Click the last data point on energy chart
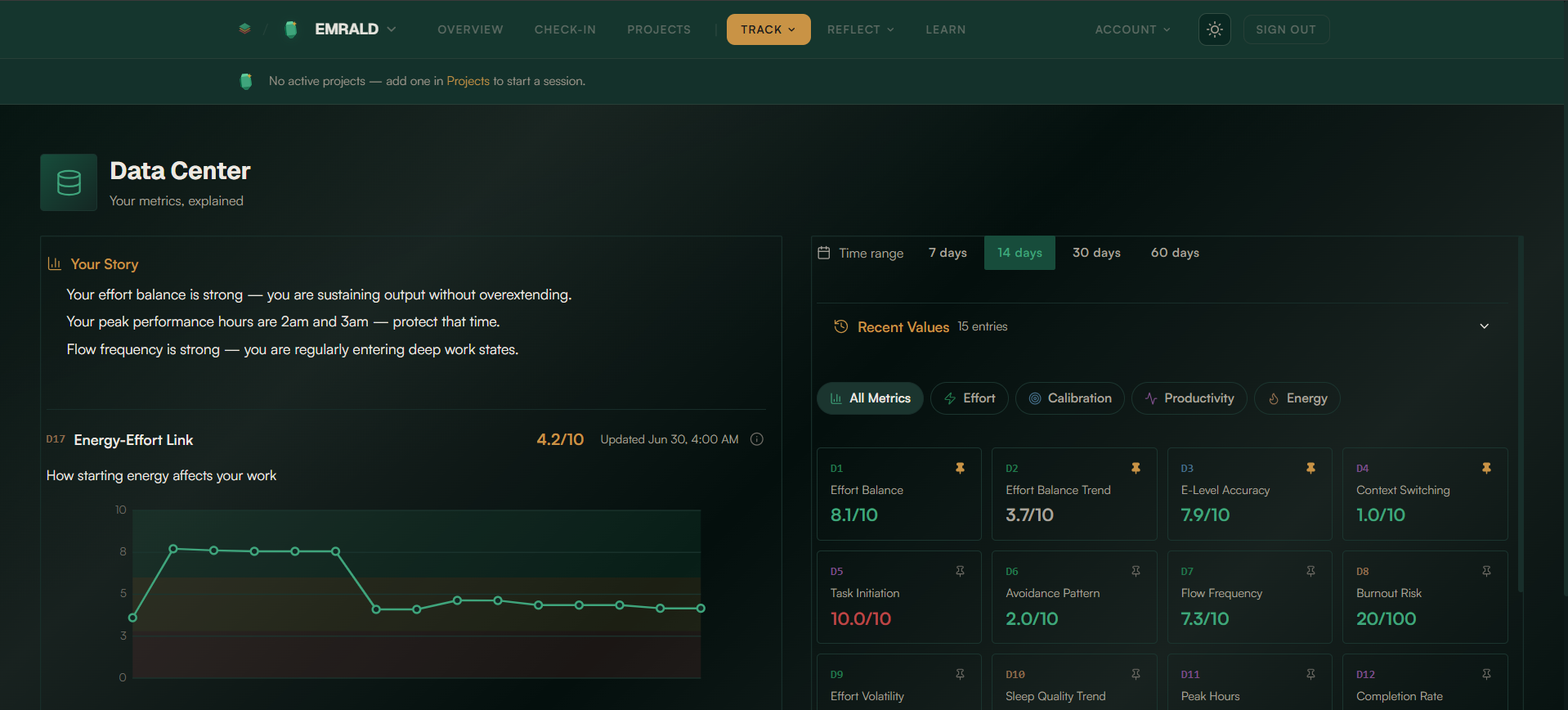The image size is (1568, 710). coord(701,609)
